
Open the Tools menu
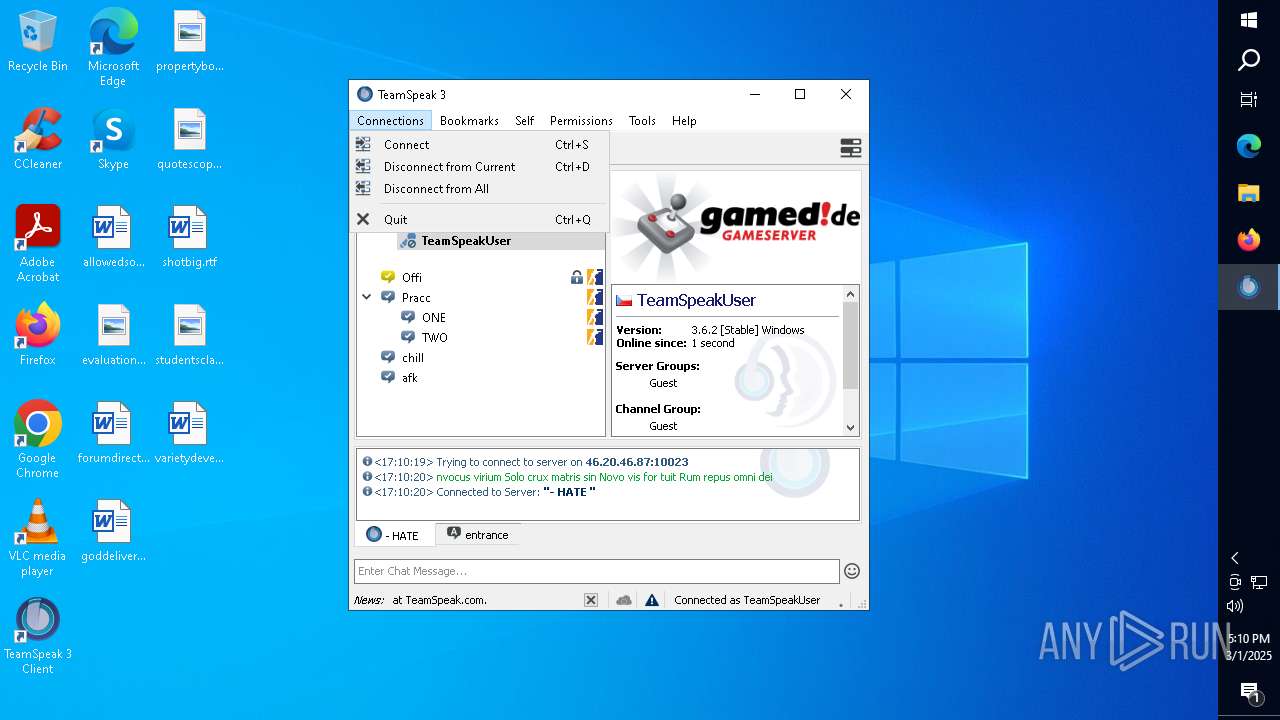642,120
